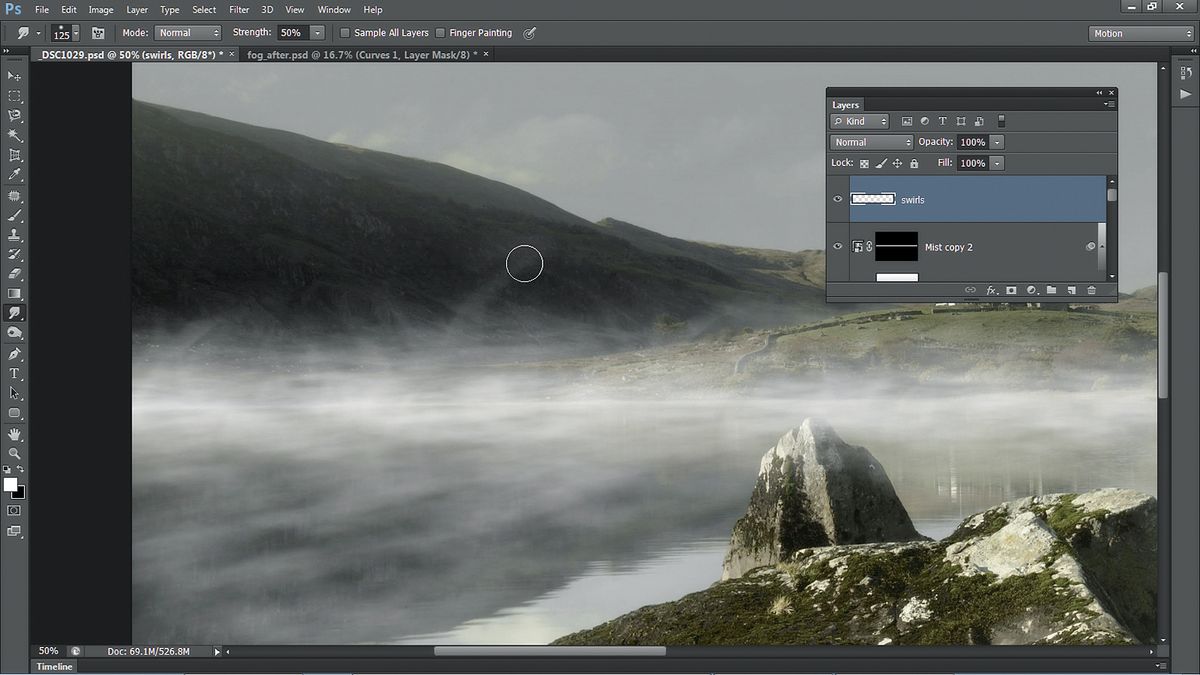Select the Zoom tool
This screenshot has height=675, width=1200.
click(x=14, y=453)
